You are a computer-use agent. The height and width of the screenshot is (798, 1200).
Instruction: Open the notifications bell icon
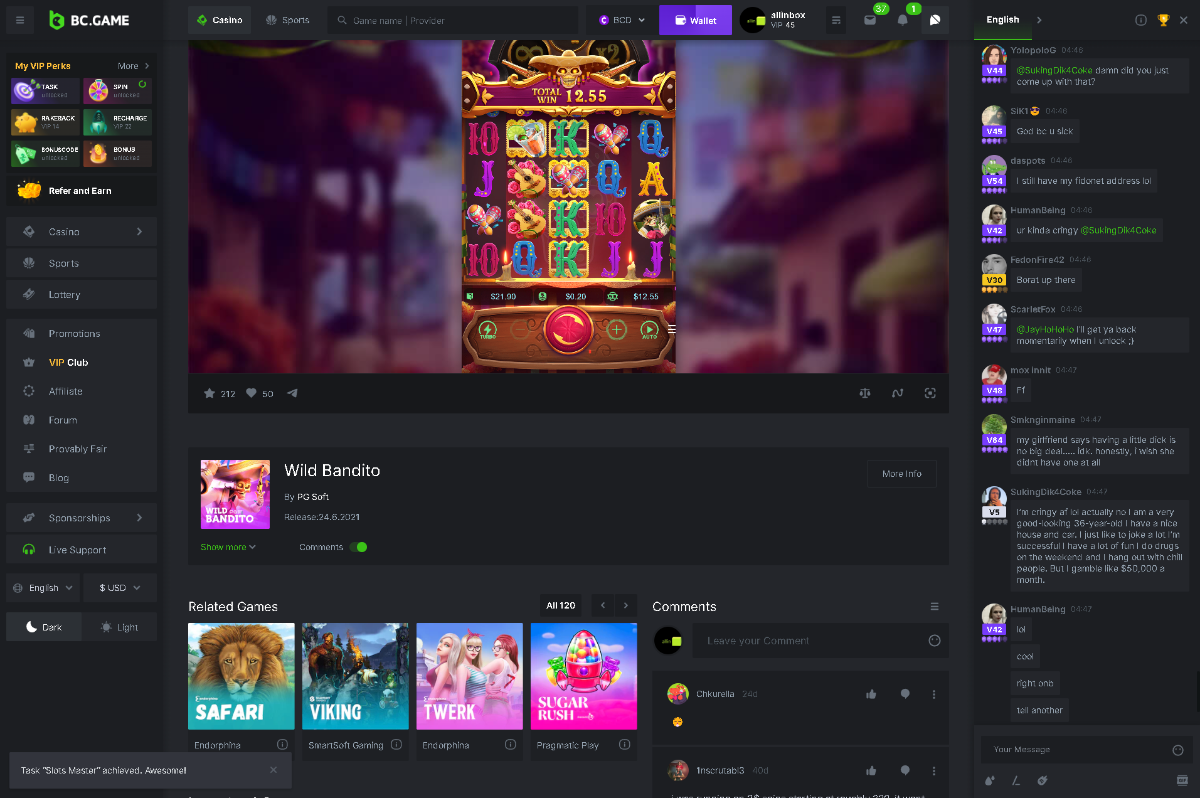(x=902, y=20)
